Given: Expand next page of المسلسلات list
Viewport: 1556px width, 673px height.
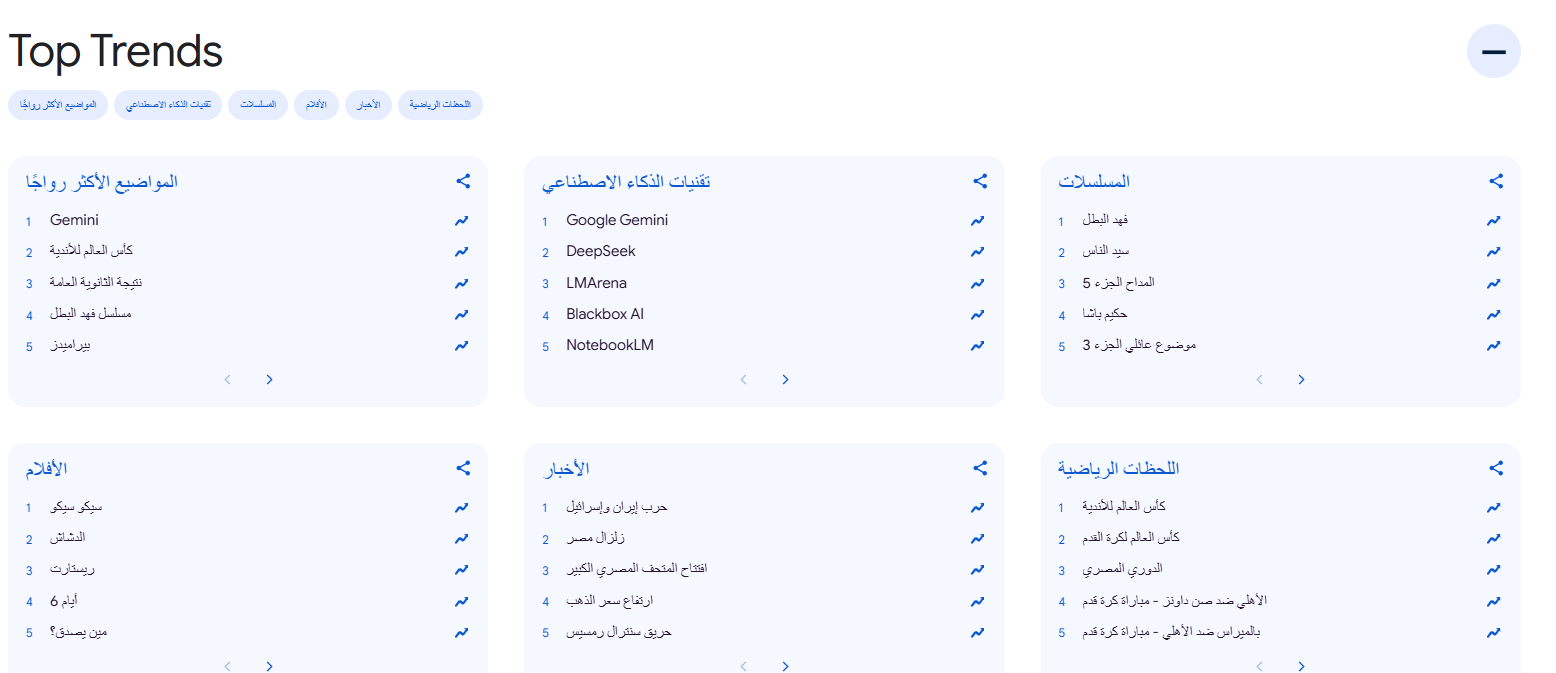Looking at the screenshot, I should click(x=1301, y=379).
